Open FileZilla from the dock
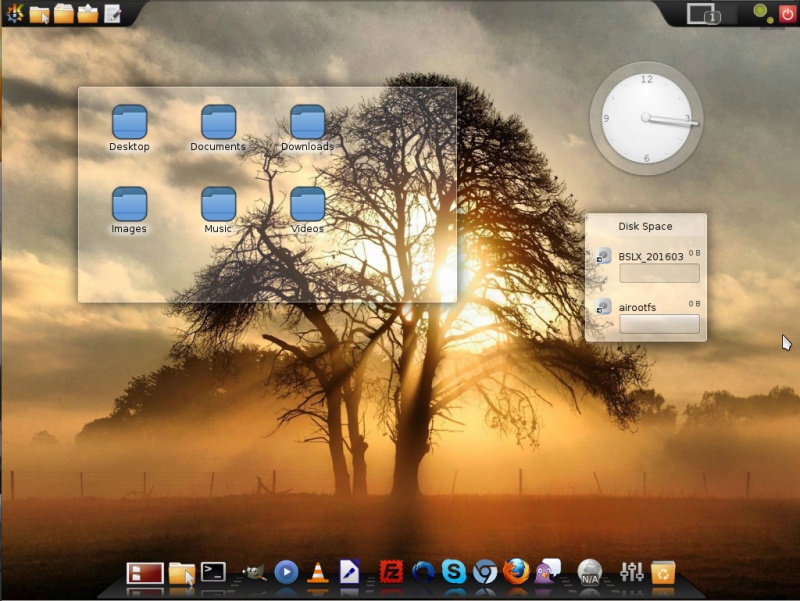800x601 pixels. click(x=391, y=572)
